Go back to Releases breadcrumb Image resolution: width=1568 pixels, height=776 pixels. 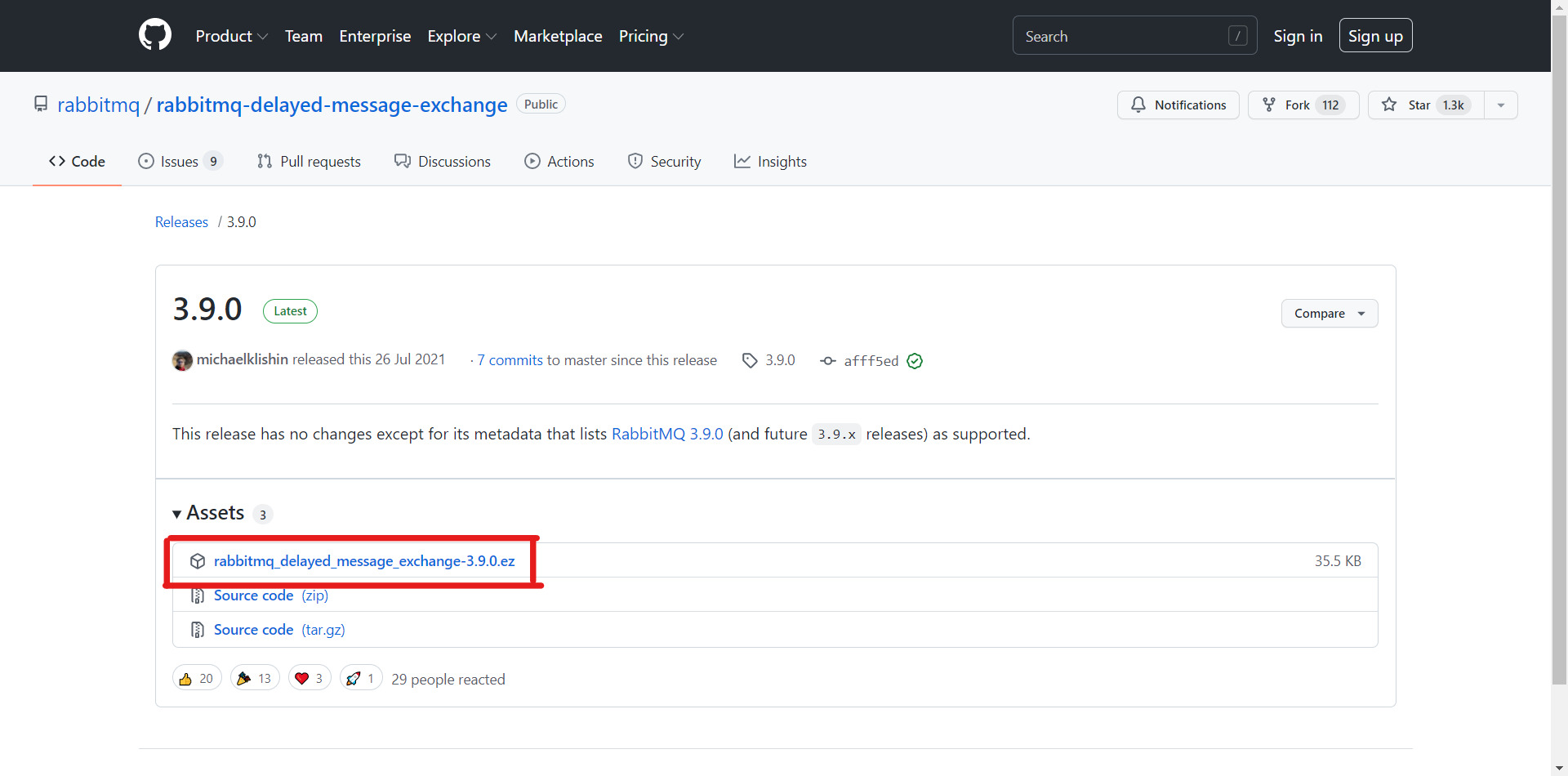[181, 222]
